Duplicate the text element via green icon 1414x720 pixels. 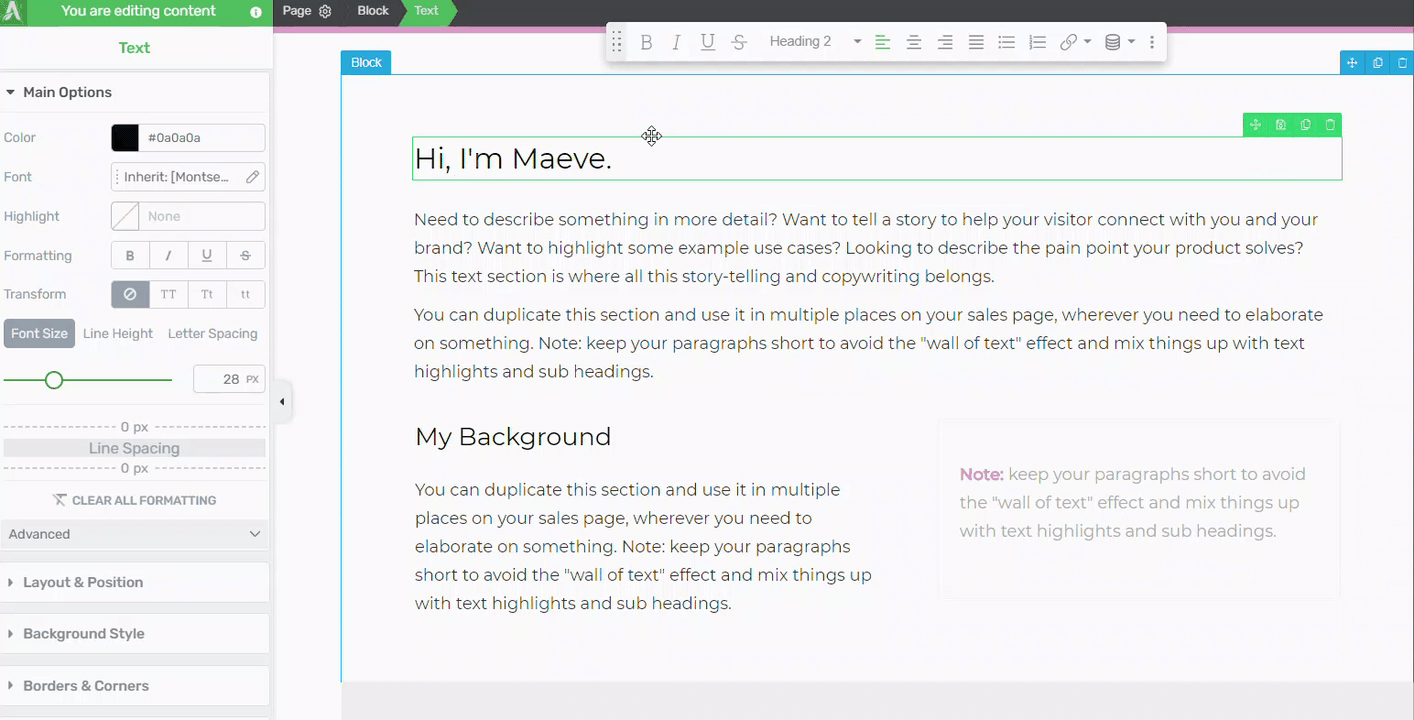click(x=1305, y=125)
